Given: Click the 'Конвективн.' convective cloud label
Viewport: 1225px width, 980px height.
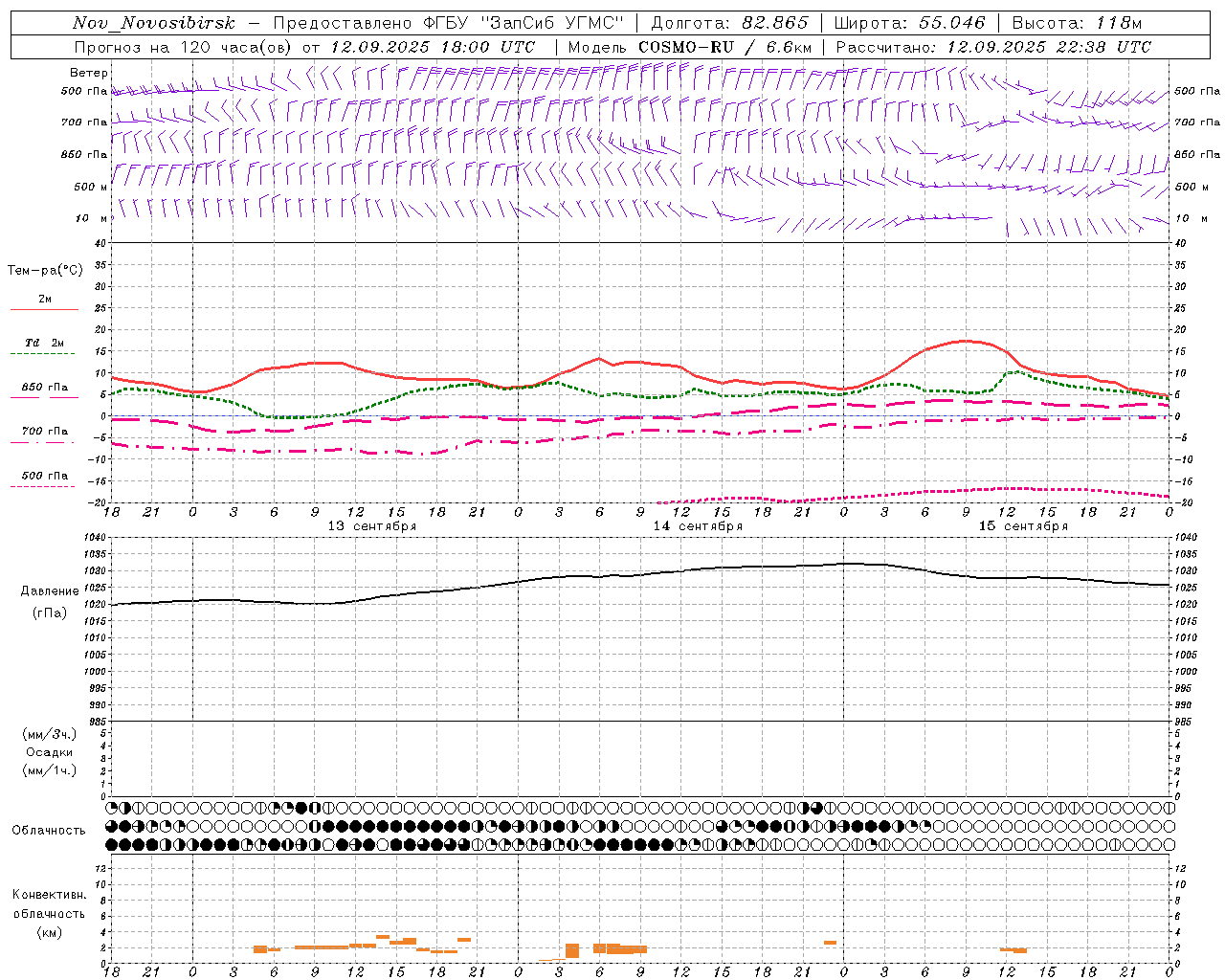Looking at the screenshot, I should tap(49, 895).
